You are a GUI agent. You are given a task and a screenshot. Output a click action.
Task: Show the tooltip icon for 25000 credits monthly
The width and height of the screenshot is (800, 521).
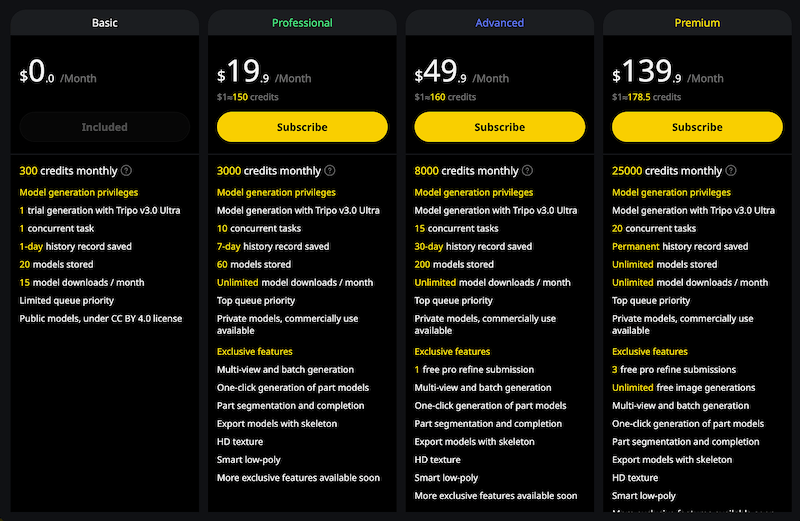731,171
